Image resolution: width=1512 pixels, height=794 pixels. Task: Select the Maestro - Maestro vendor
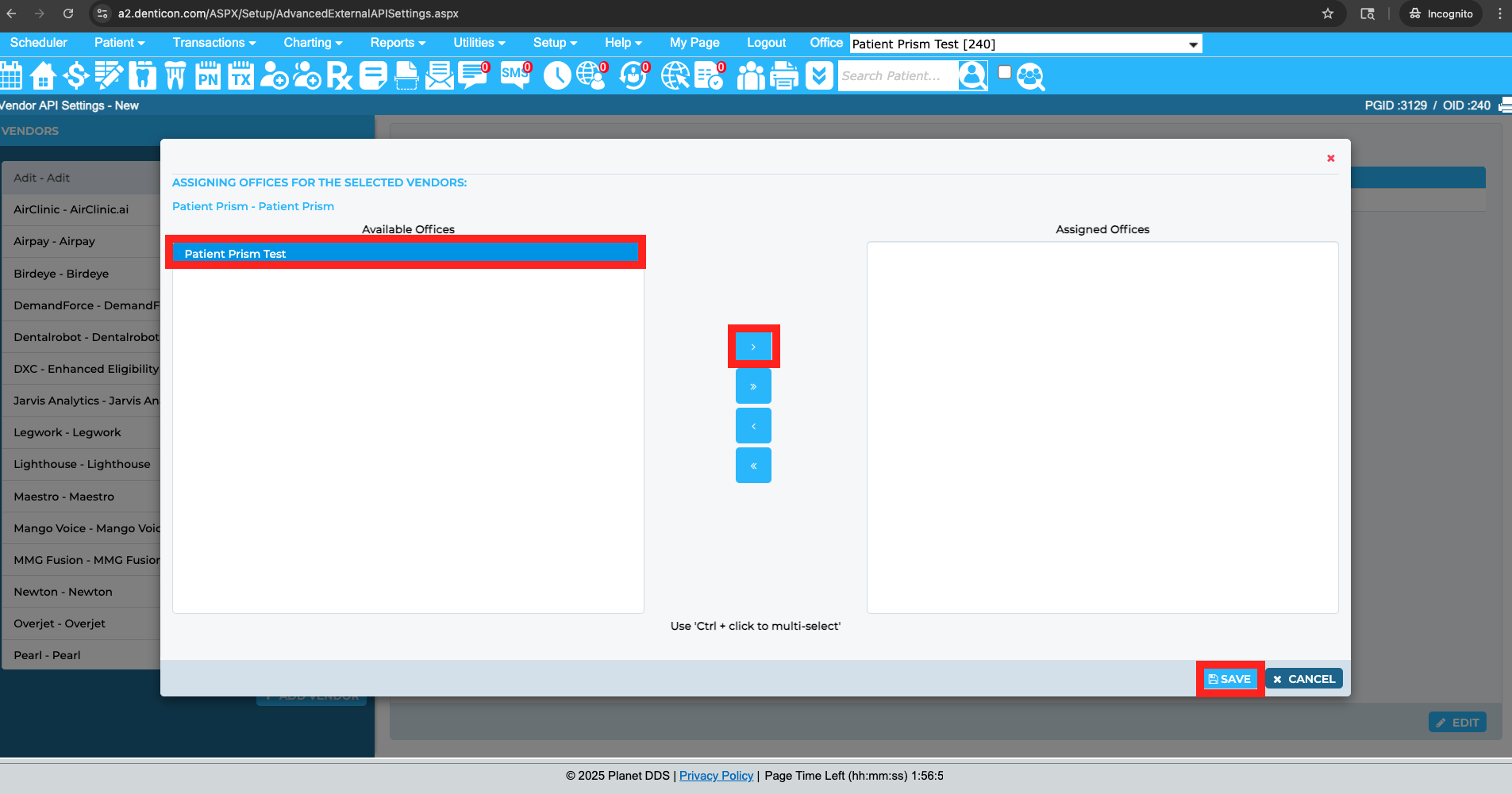tap(81, 497)
